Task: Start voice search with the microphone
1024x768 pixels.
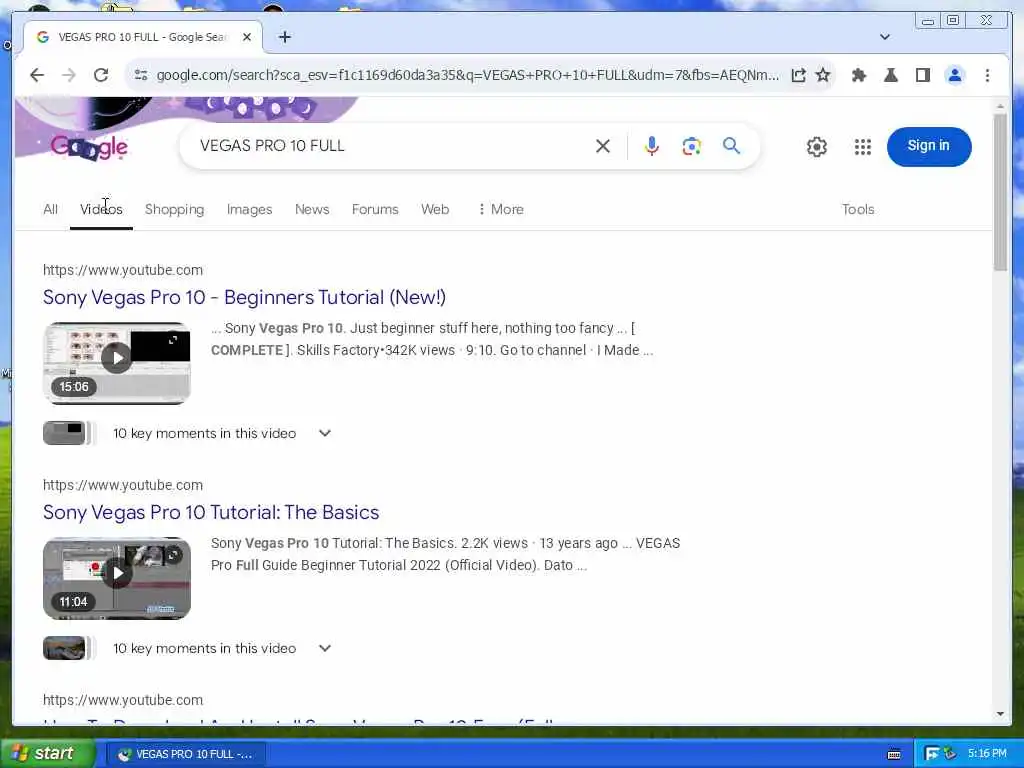Action: (x=651, y=146)
